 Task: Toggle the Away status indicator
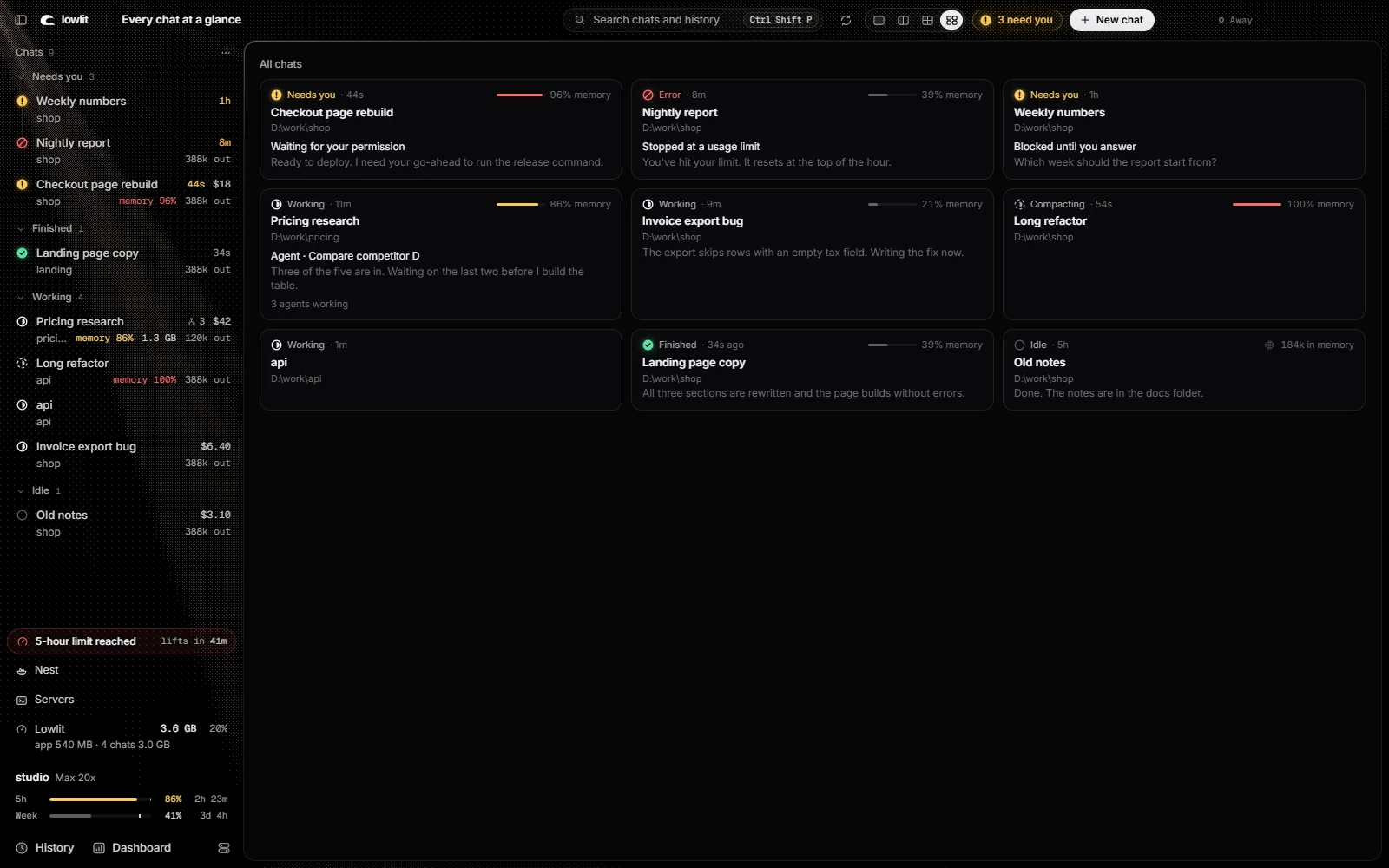coord(1235,20)
